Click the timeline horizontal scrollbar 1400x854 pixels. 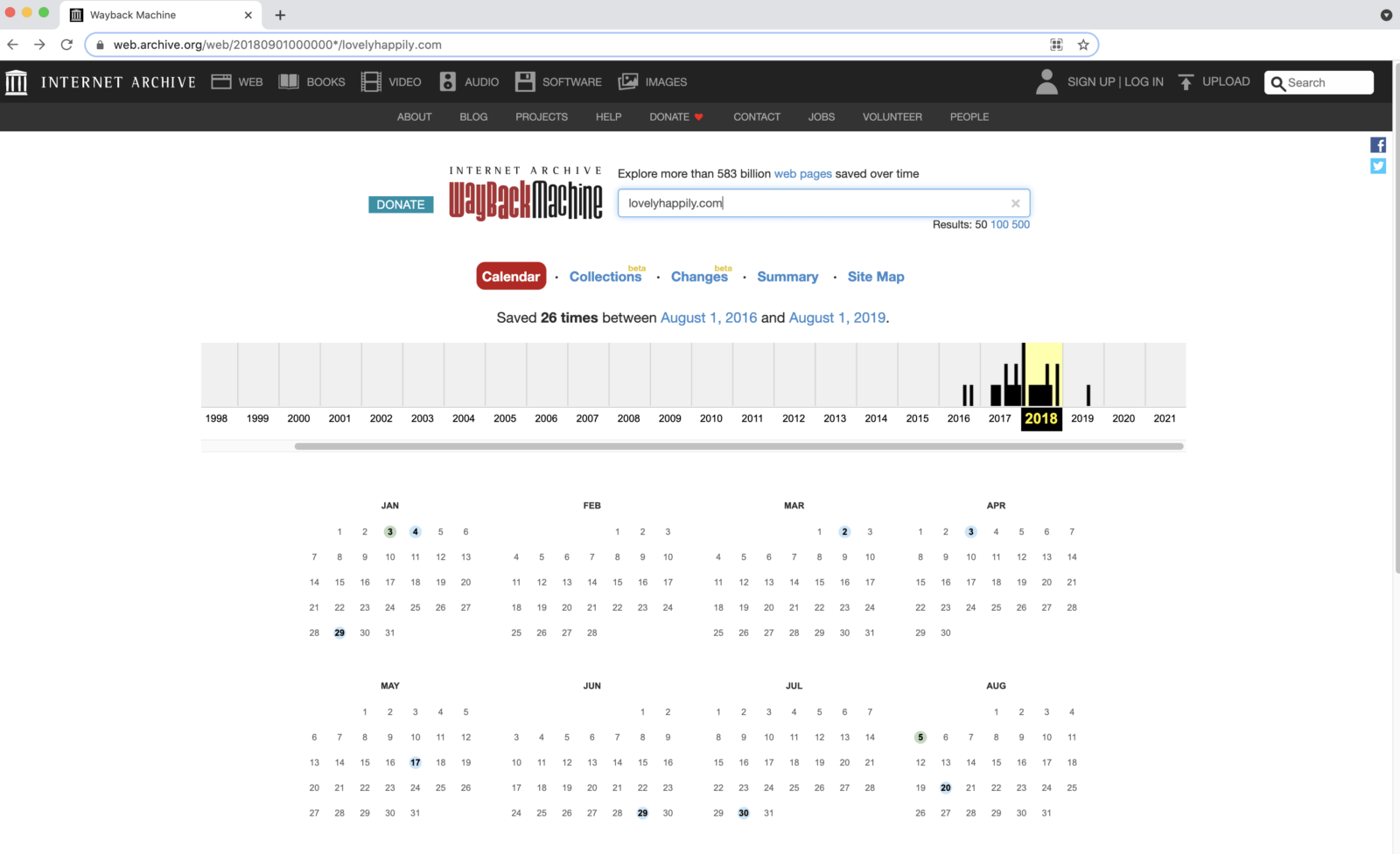click(x=739, y=446)
